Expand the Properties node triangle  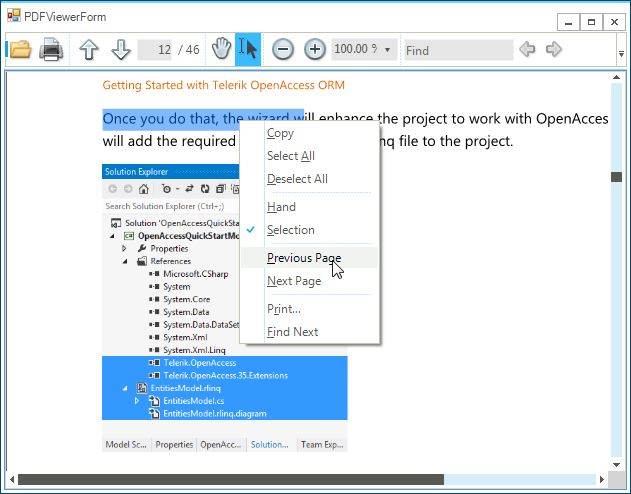pos(124,249)
